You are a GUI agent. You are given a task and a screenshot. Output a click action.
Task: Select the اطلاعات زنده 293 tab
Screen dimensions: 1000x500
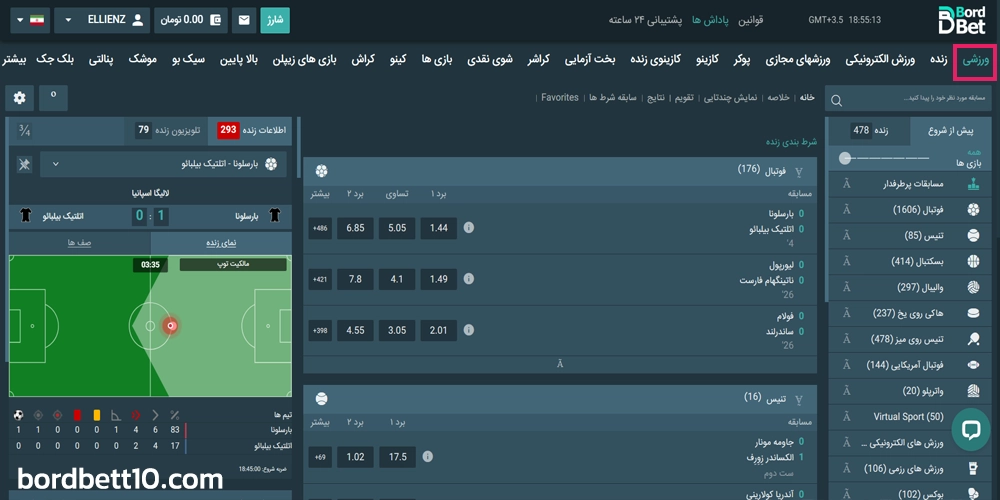click(251, 130)
